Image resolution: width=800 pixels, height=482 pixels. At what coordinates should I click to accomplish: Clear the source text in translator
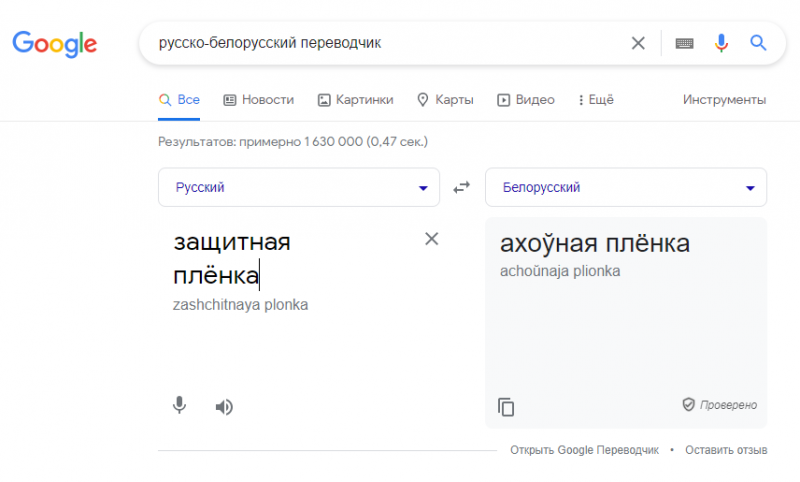click(x=432, y=239)
